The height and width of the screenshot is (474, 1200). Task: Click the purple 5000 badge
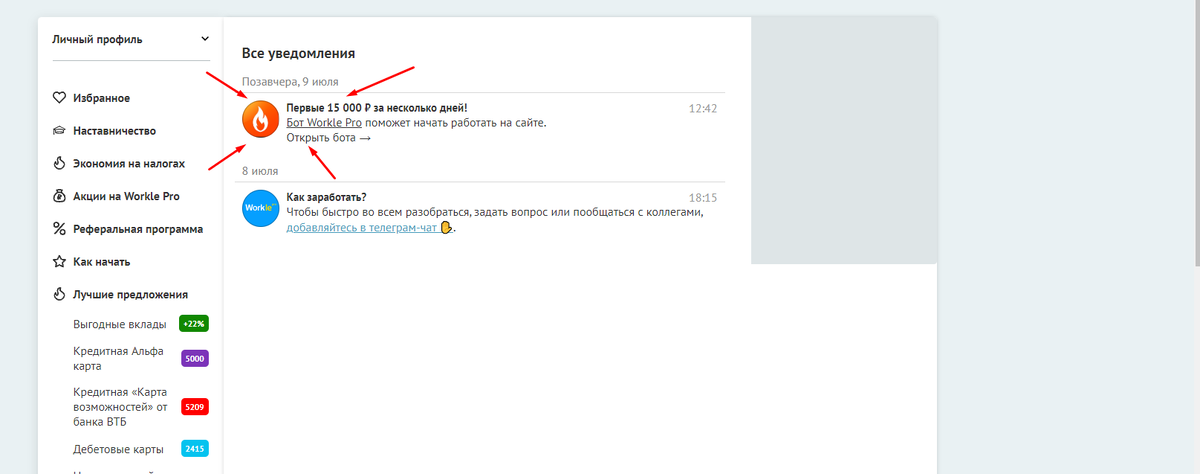click(194, 358)
